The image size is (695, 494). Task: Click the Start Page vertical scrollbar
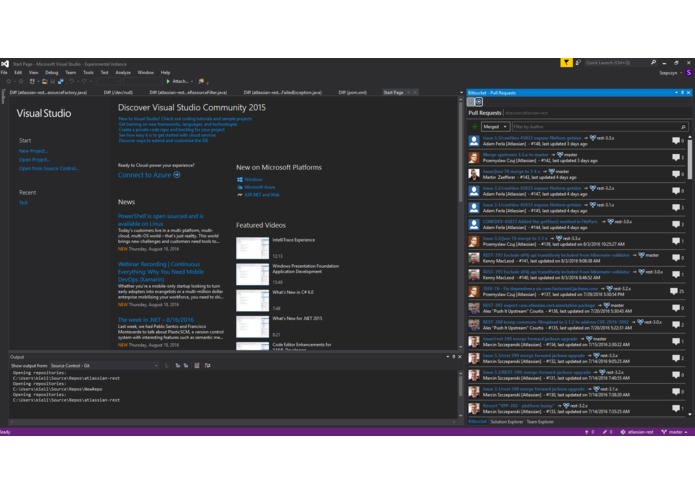[461, 223]
